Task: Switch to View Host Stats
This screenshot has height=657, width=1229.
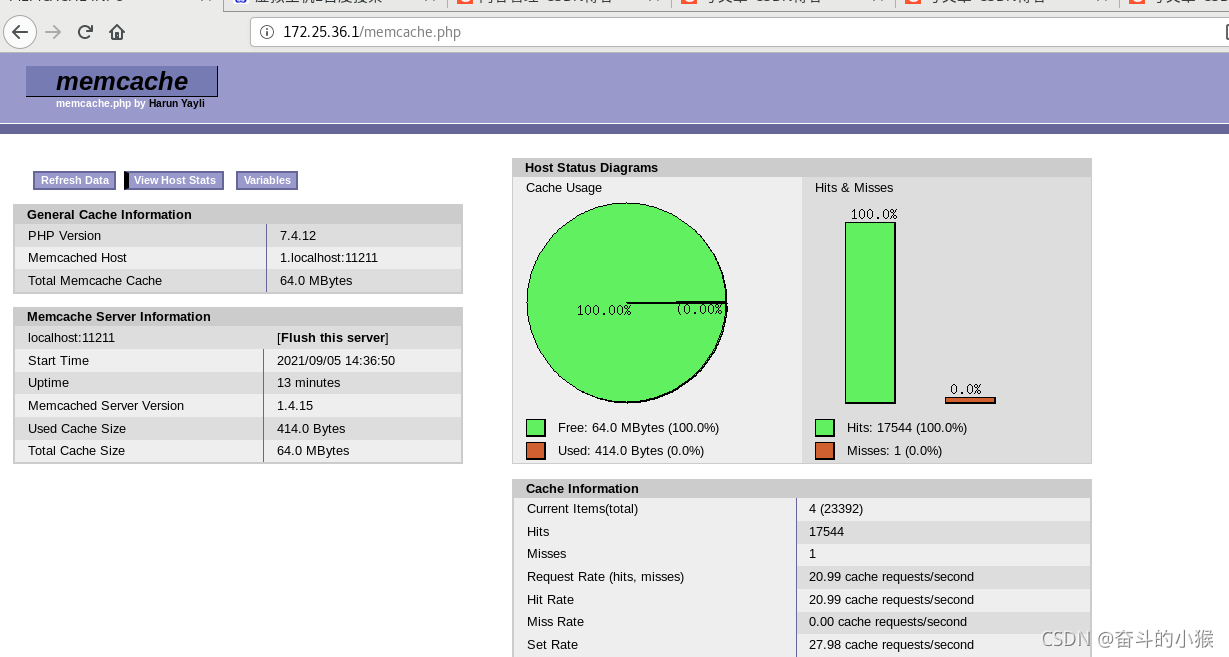Action: pos(174,180)
